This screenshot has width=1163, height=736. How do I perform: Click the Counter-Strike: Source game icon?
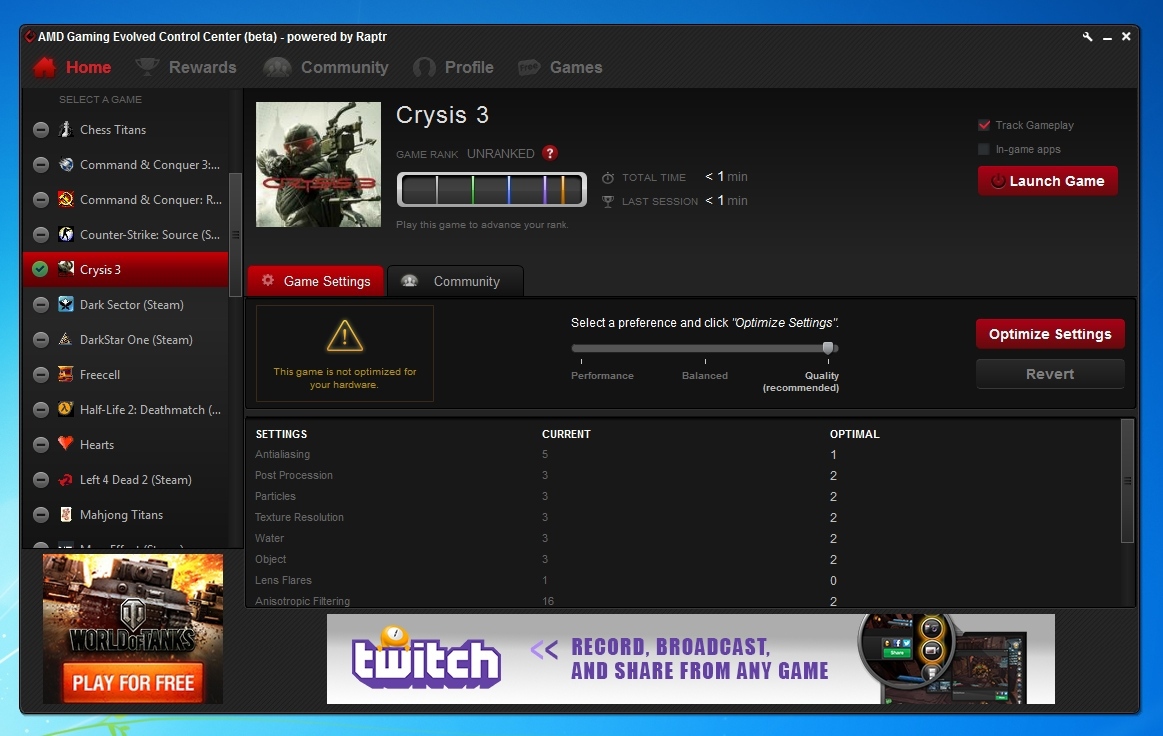point(66,234)
